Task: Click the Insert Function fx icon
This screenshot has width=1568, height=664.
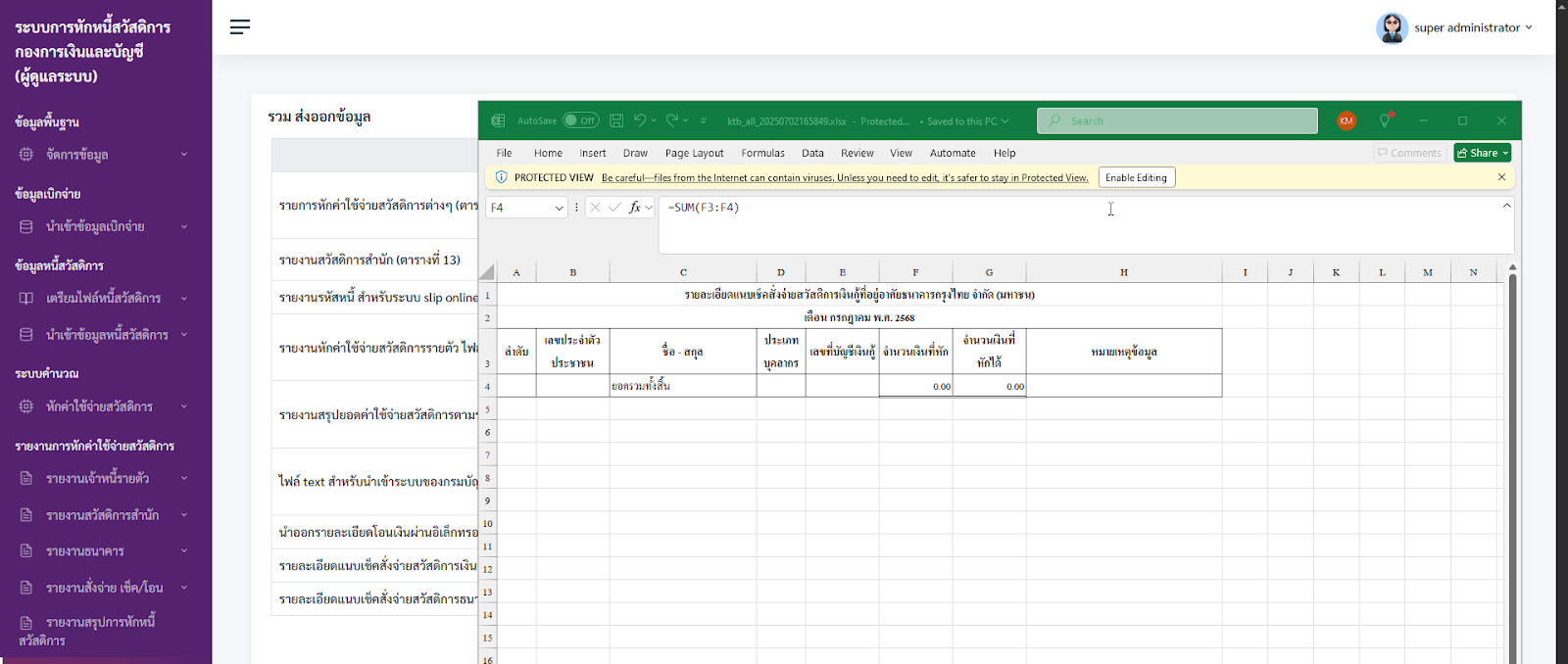Action: point(635,208)
